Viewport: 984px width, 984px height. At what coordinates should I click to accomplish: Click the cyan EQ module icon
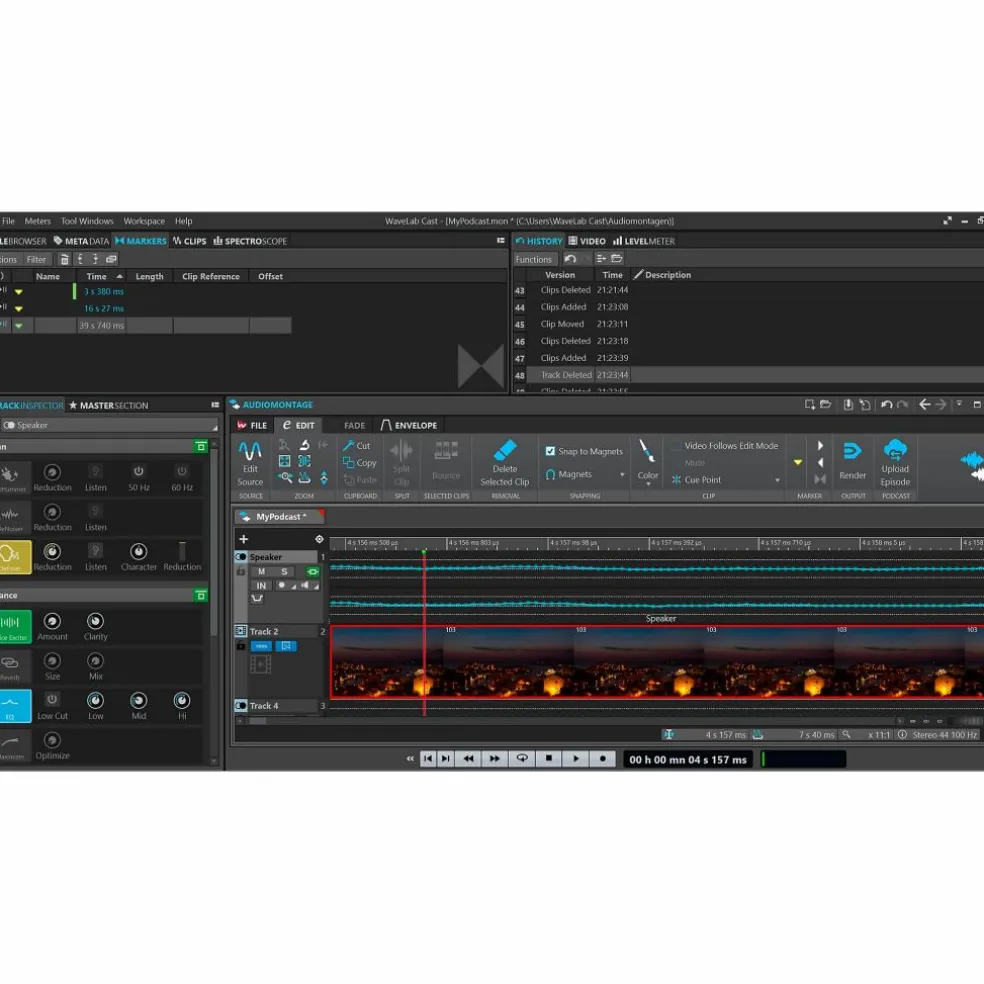(14, 706)
